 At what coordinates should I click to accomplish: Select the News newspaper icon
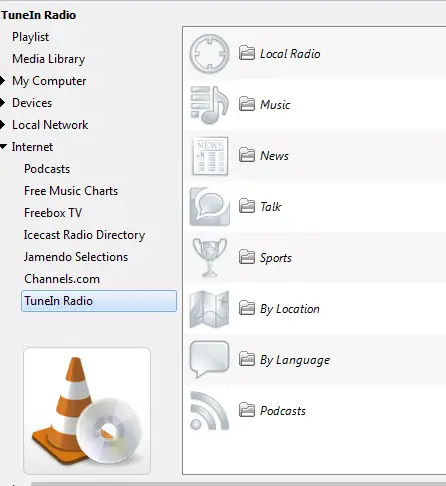point(210,156)
